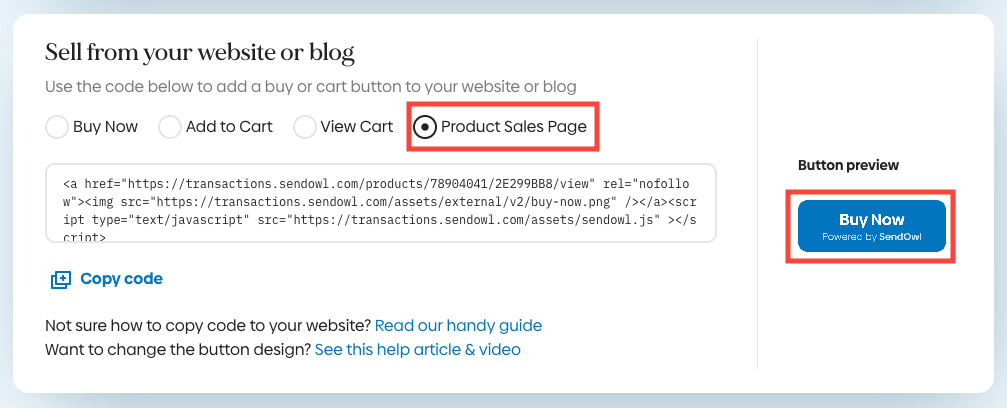
Task: Click the 'Add to Cart' label text
Action: [x=229, y=127]
